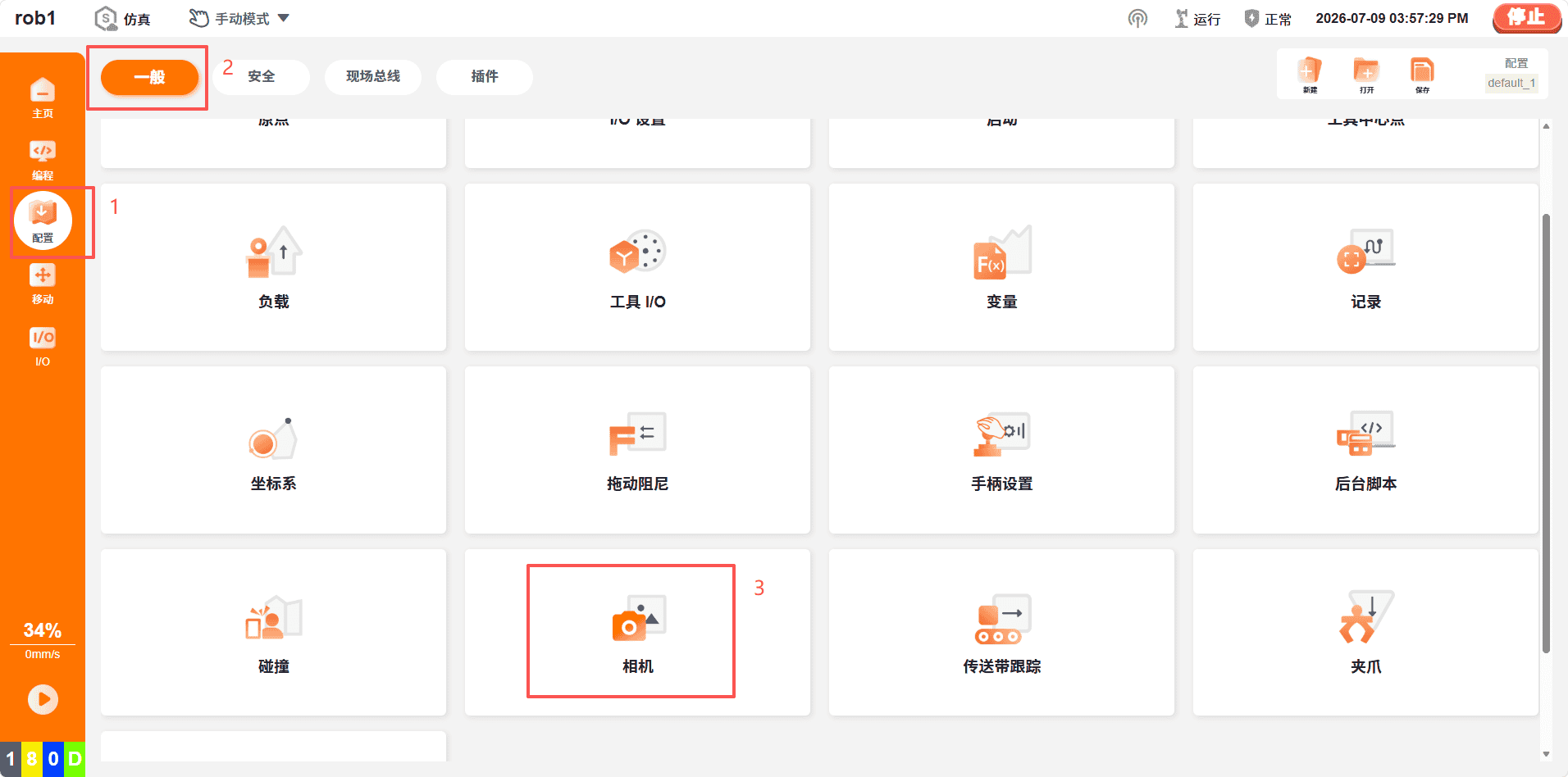
Task: Open the 变量 variables tile
Action: (1001, 267)
